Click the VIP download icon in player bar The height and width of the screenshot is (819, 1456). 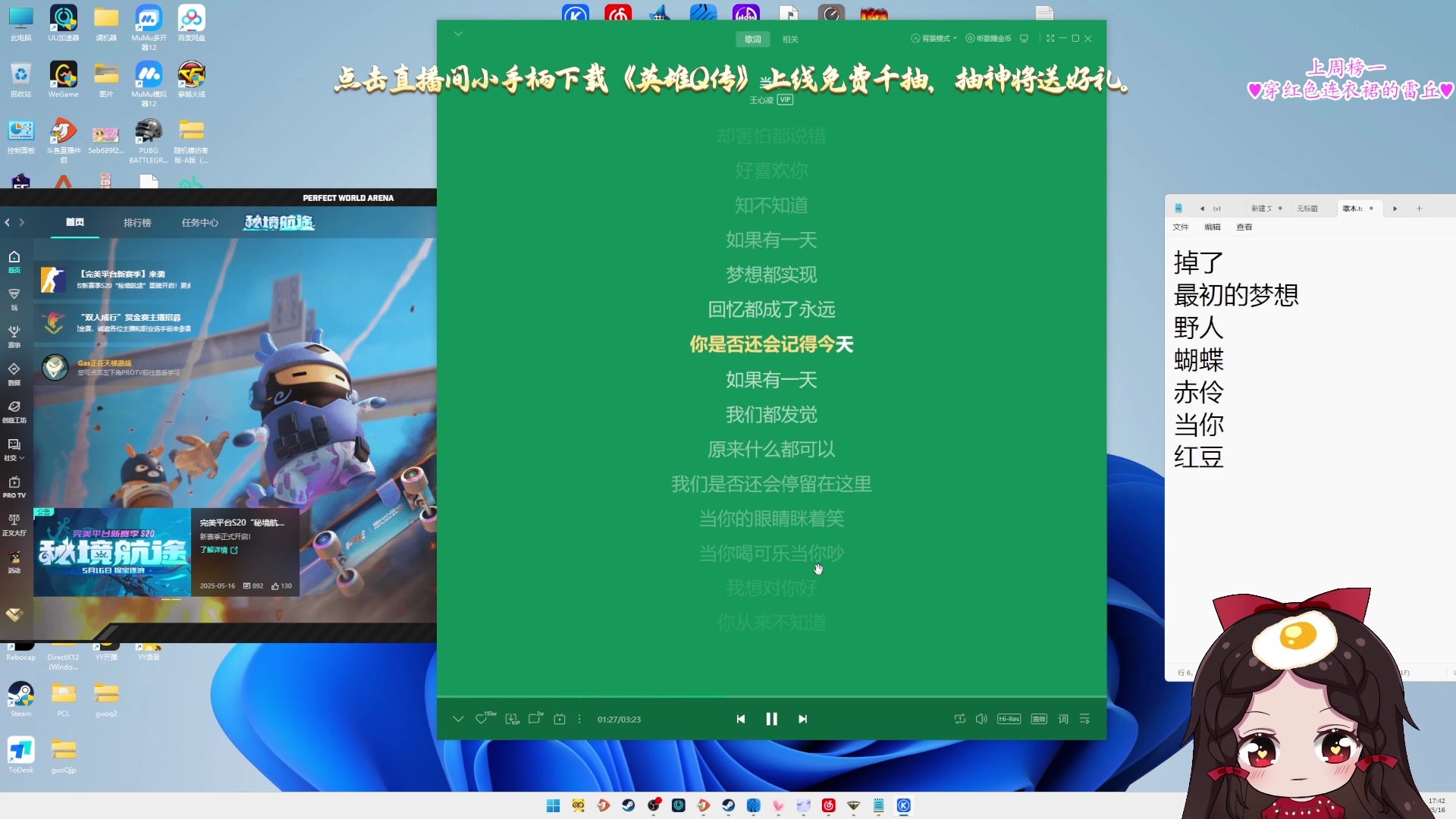click(x=512, y=719)
